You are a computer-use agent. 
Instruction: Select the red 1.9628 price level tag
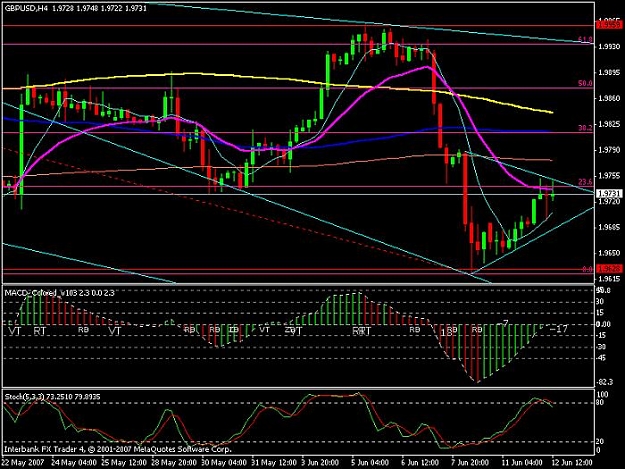(x=609, y=269)
